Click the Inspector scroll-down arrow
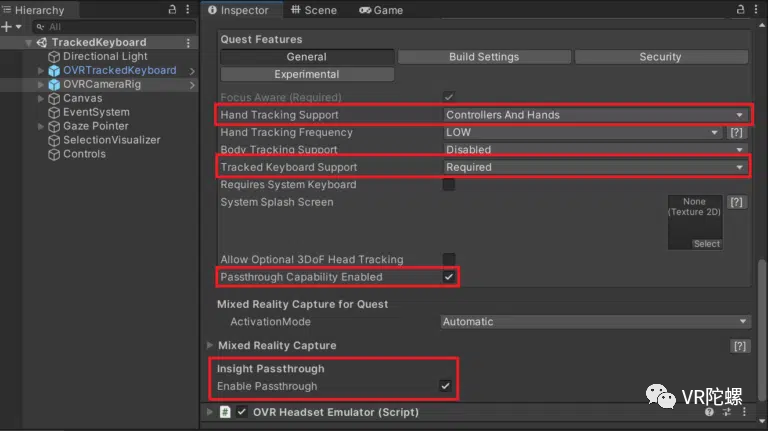 762,421
